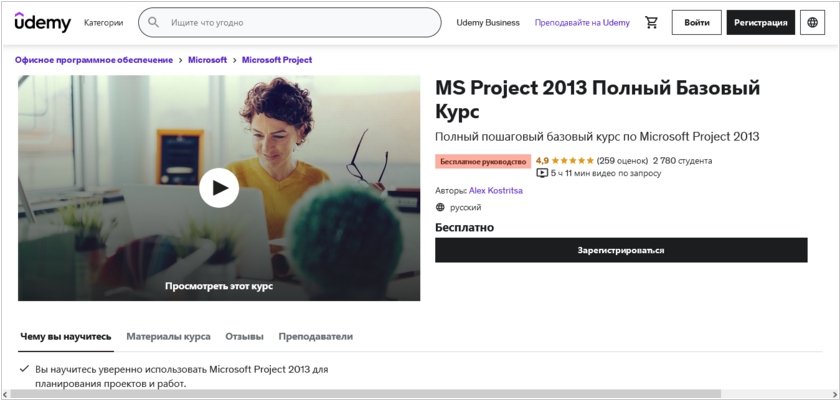Screen dimensions: 840x400
Task: Click Просмотреть этот курс caption
Action: point(219,286)
